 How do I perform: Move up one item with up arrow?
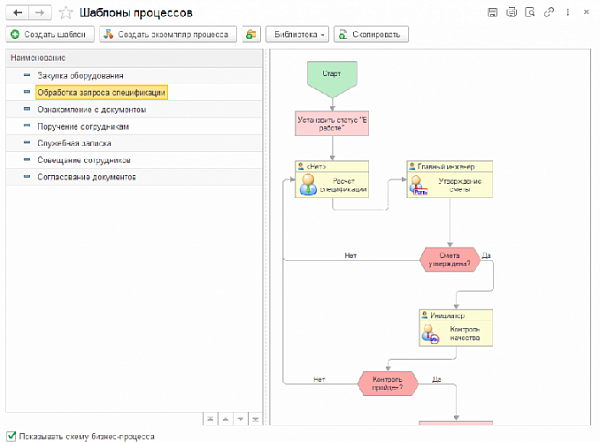click(x=225, y=419)
